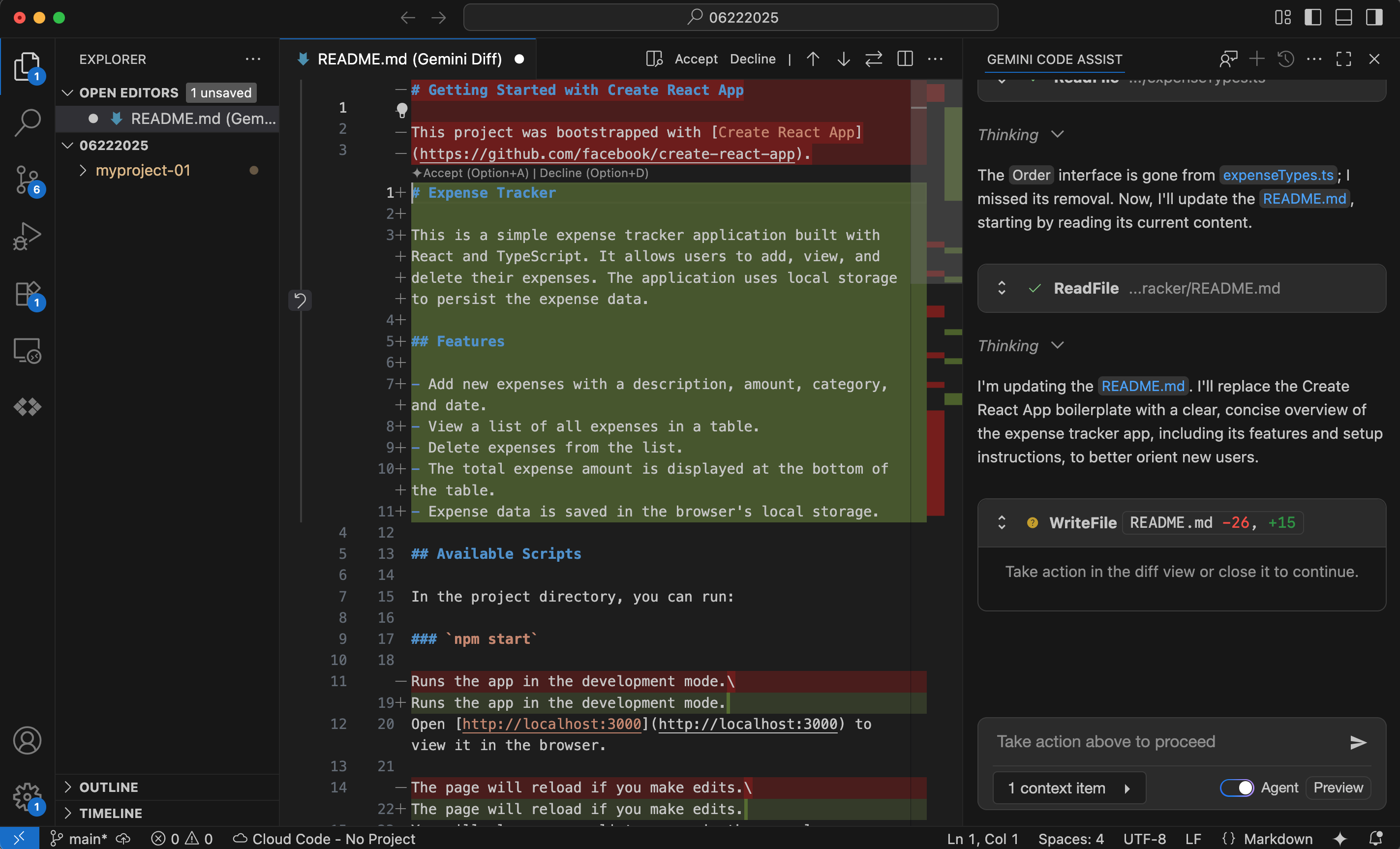Toggle the bottom panel visibility
Viewport: 1400px width, 849px height.
[1343, 17]
